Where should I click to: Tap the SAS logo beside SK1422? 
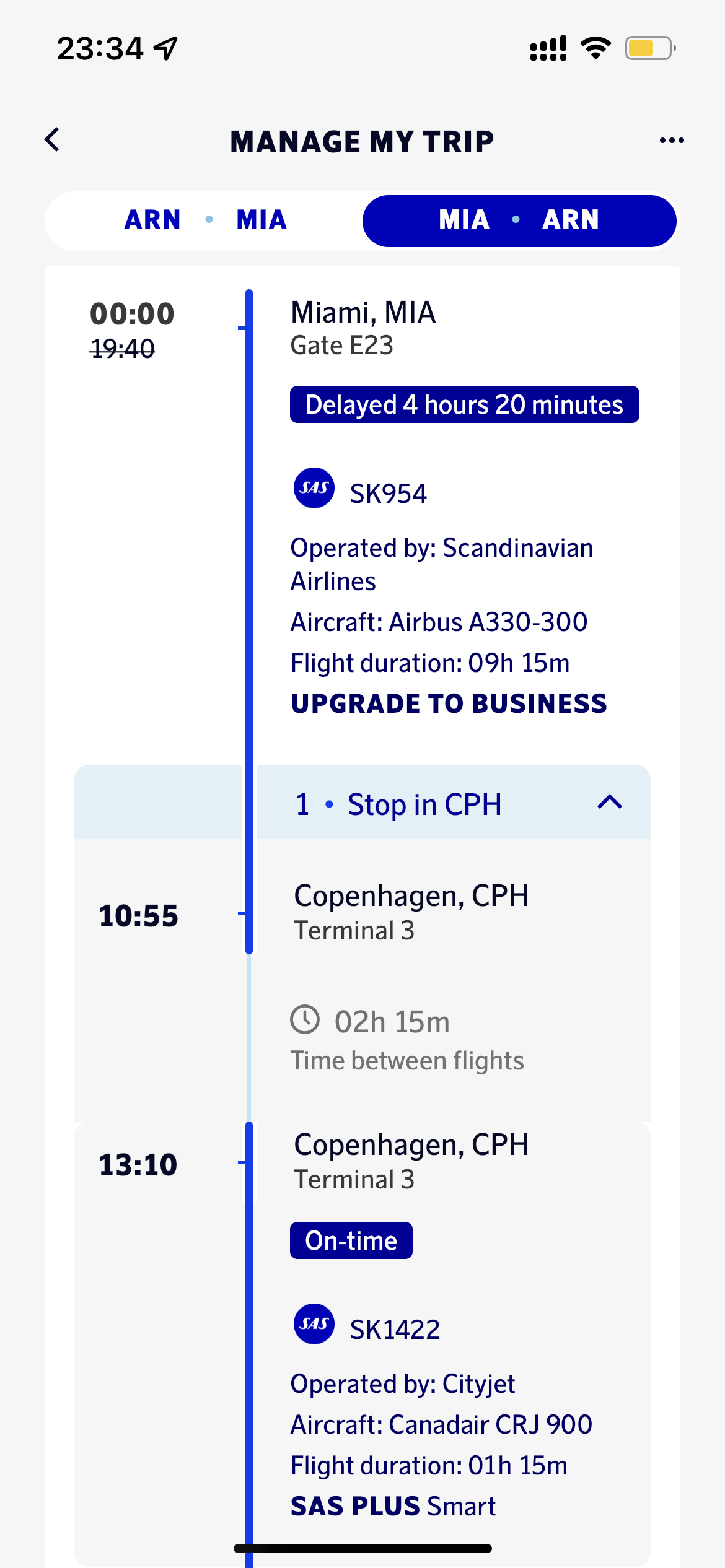click(314, 1324)
